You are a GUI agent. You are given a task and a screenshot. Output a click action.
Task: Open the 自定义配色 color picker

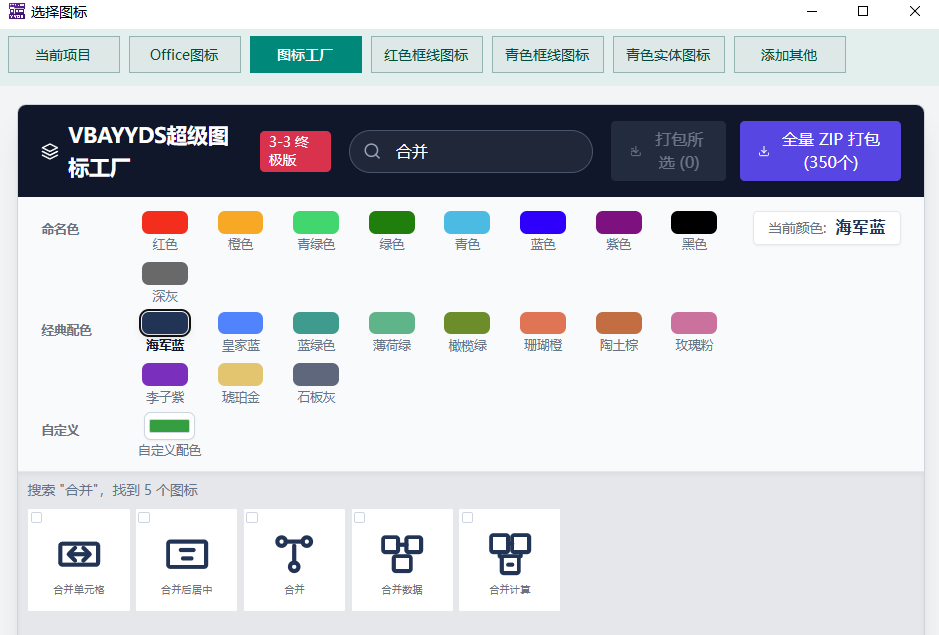point(169,426)
